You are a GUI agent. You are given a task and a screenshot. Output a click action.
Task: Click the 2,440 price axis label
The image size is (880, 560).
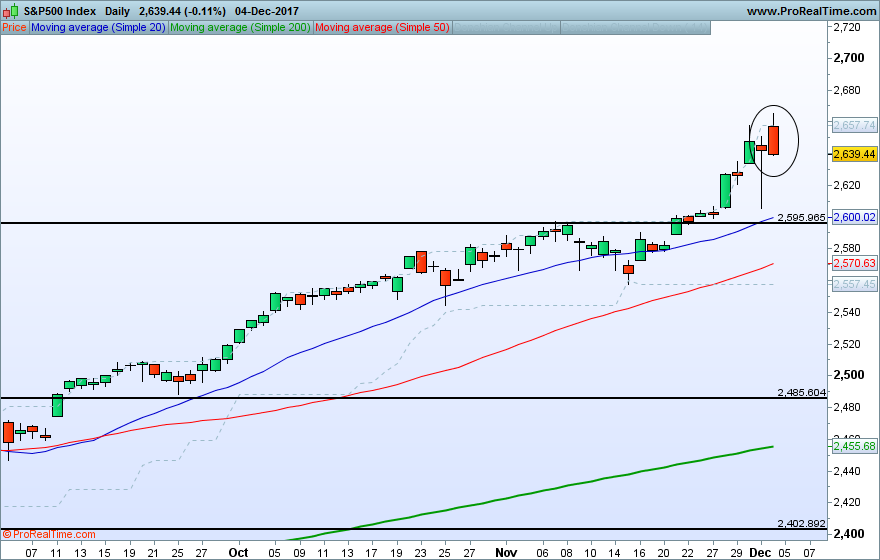click(847, 471)
